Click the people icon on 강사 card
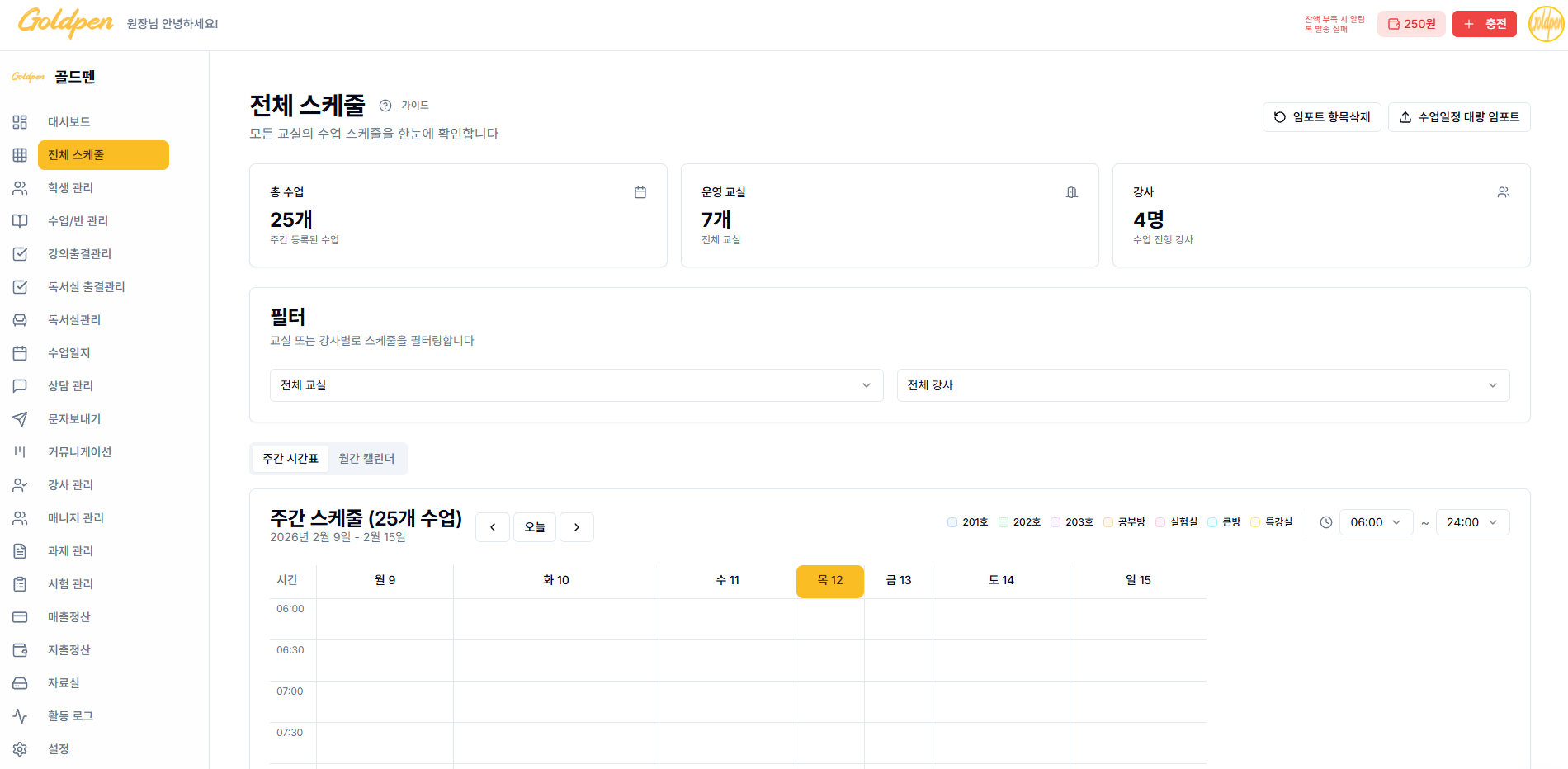1568x769 pixels. click(1504, 191)
